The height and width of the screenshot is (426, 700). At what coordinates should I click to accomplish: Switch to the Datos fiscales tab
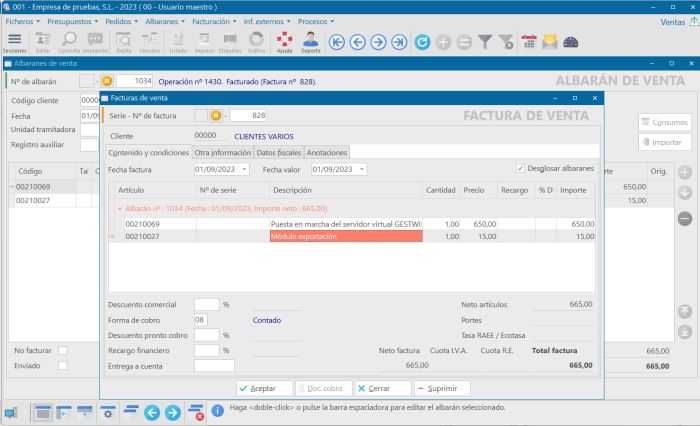(x=277, y=152)
